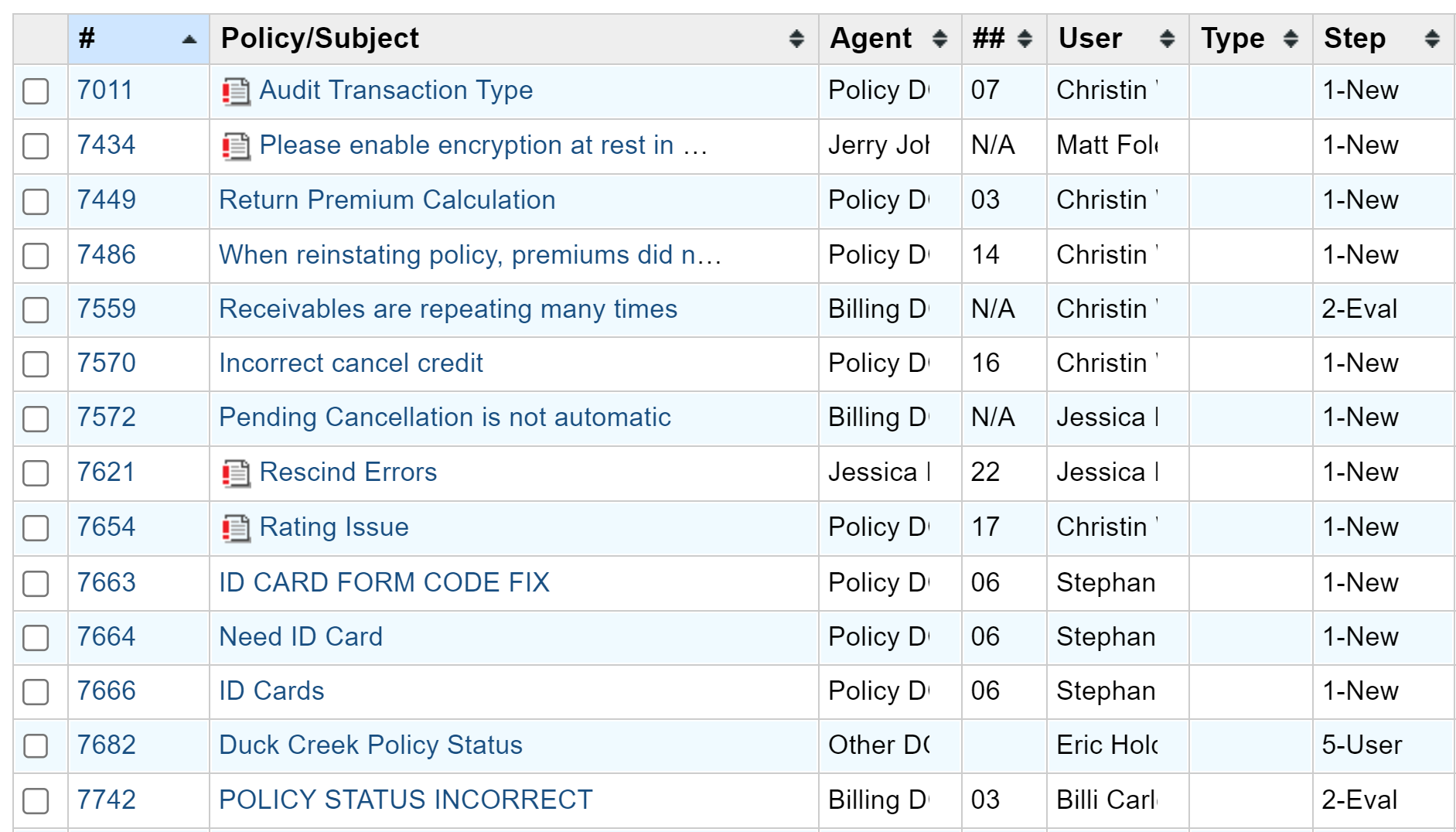The width and height of the screenshot is (1456, 832).
Task: Sort table by Type column arrows
Action: (x=1290, y=39)
